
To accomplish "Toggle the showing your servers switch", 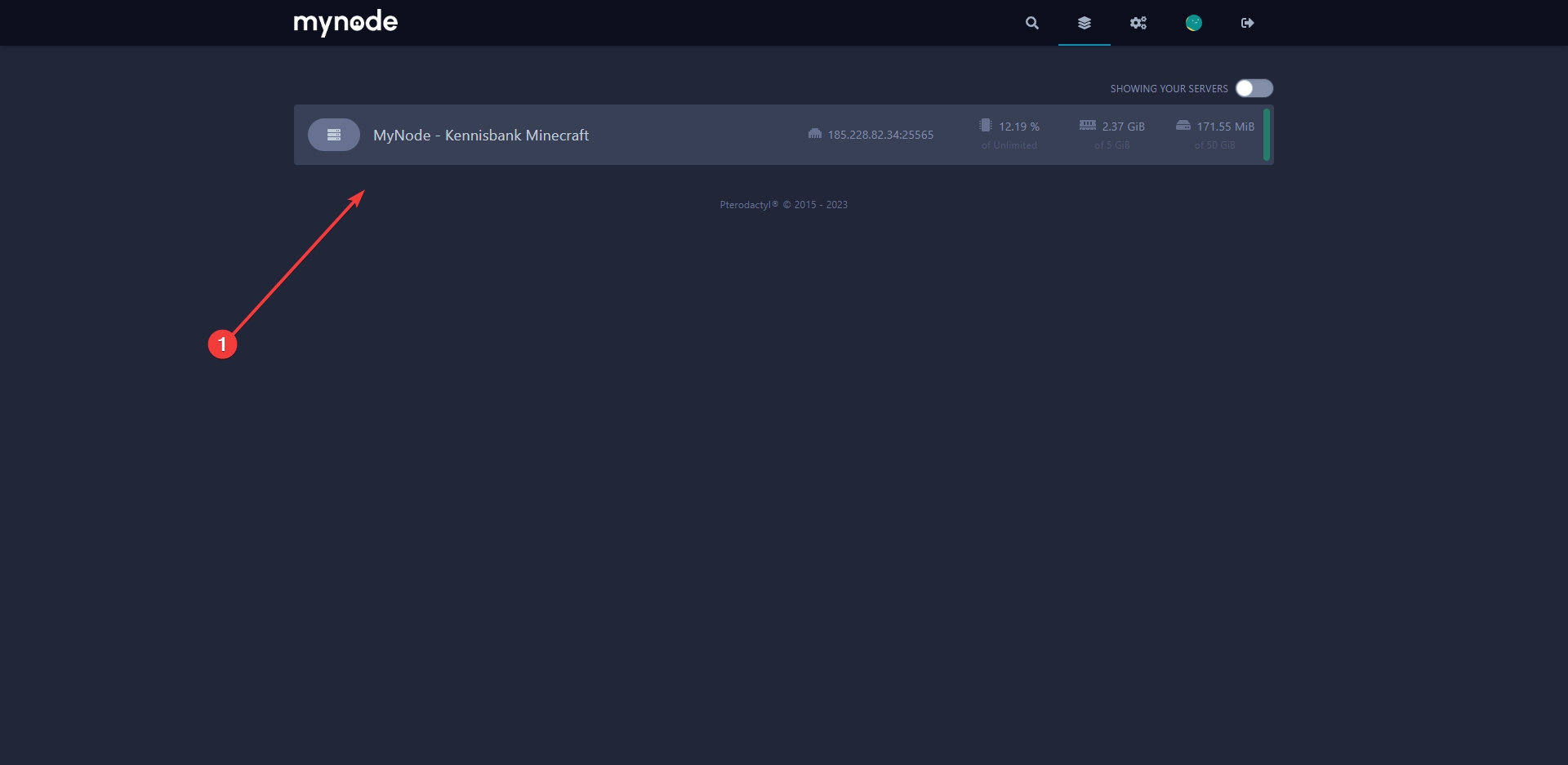I will (1254, 88).
